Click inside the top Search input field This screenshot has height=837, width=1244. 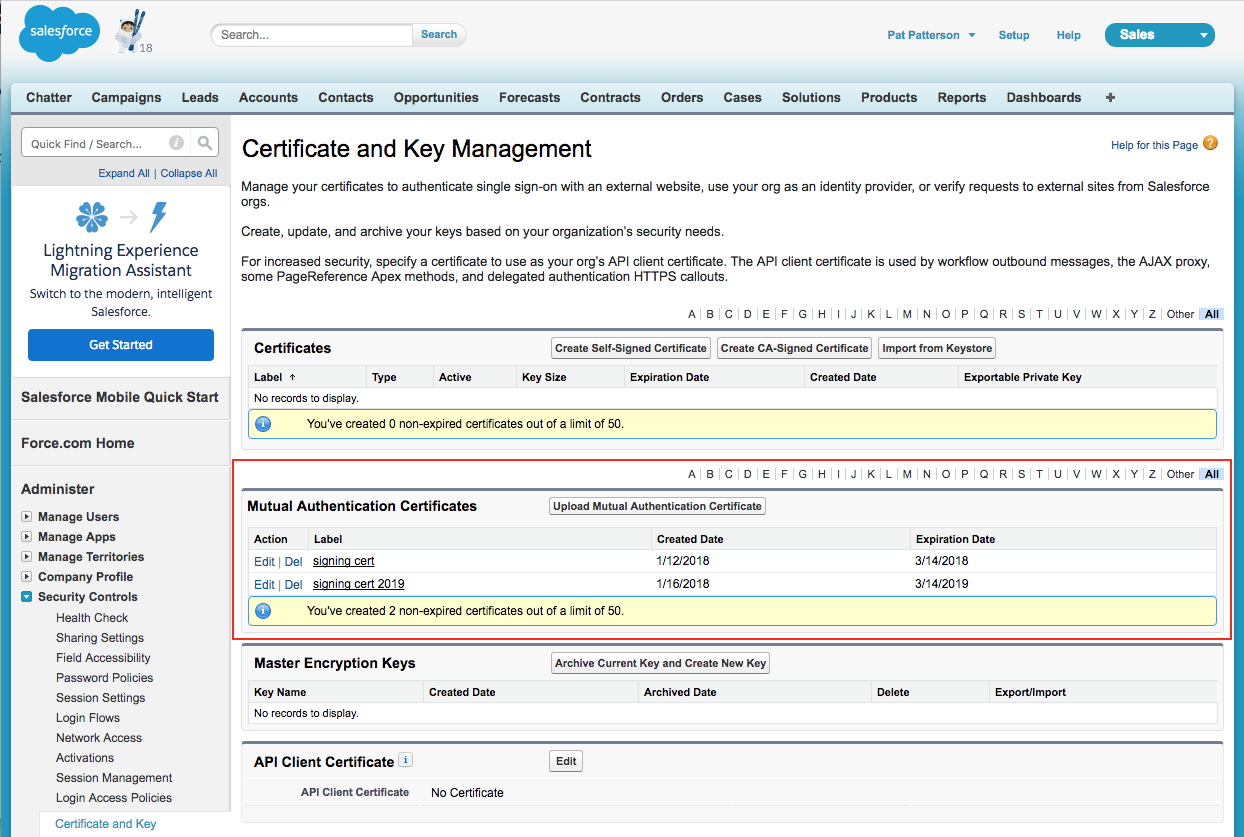coord(310,34)
